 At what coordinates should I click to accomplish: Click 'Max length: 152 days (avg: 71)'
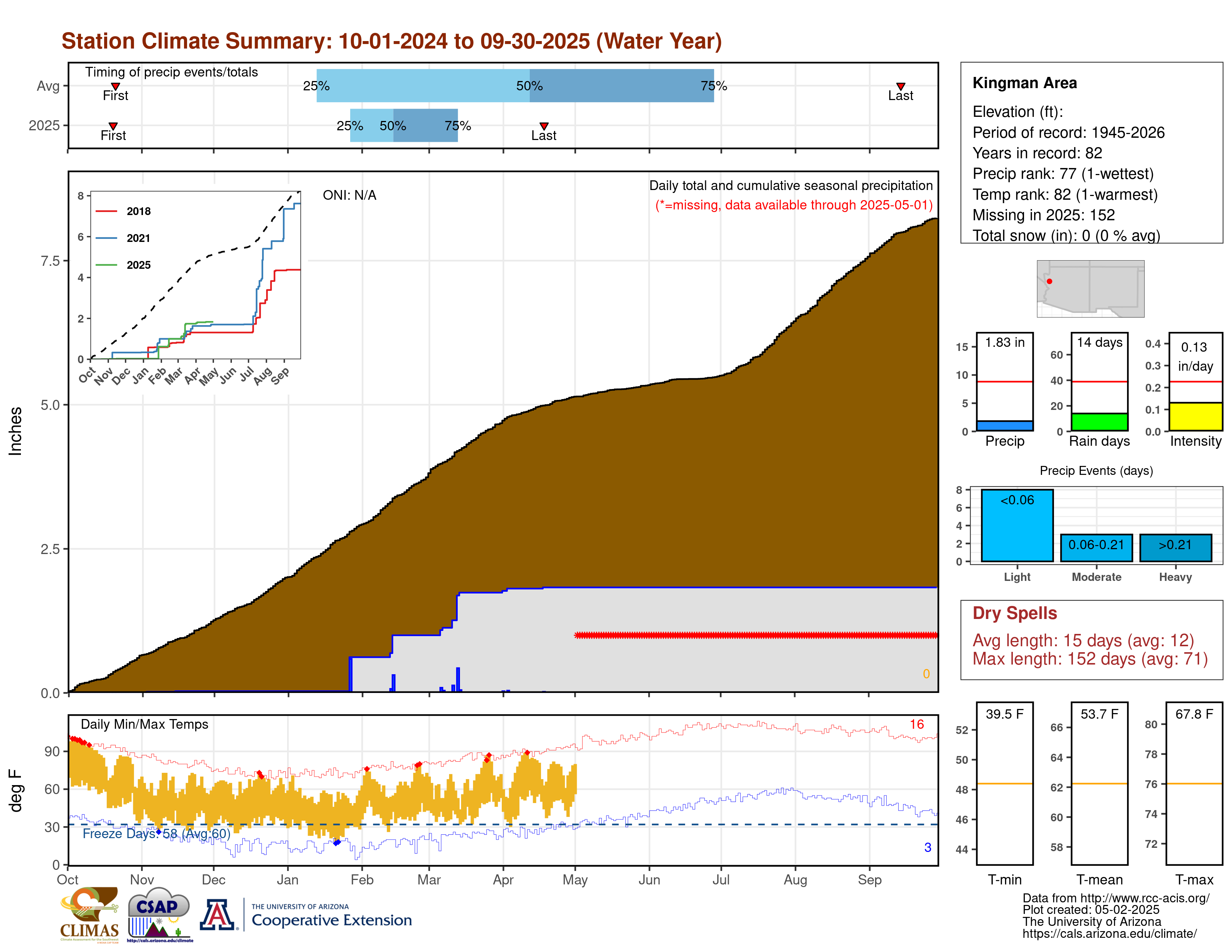pos(1090,658)
